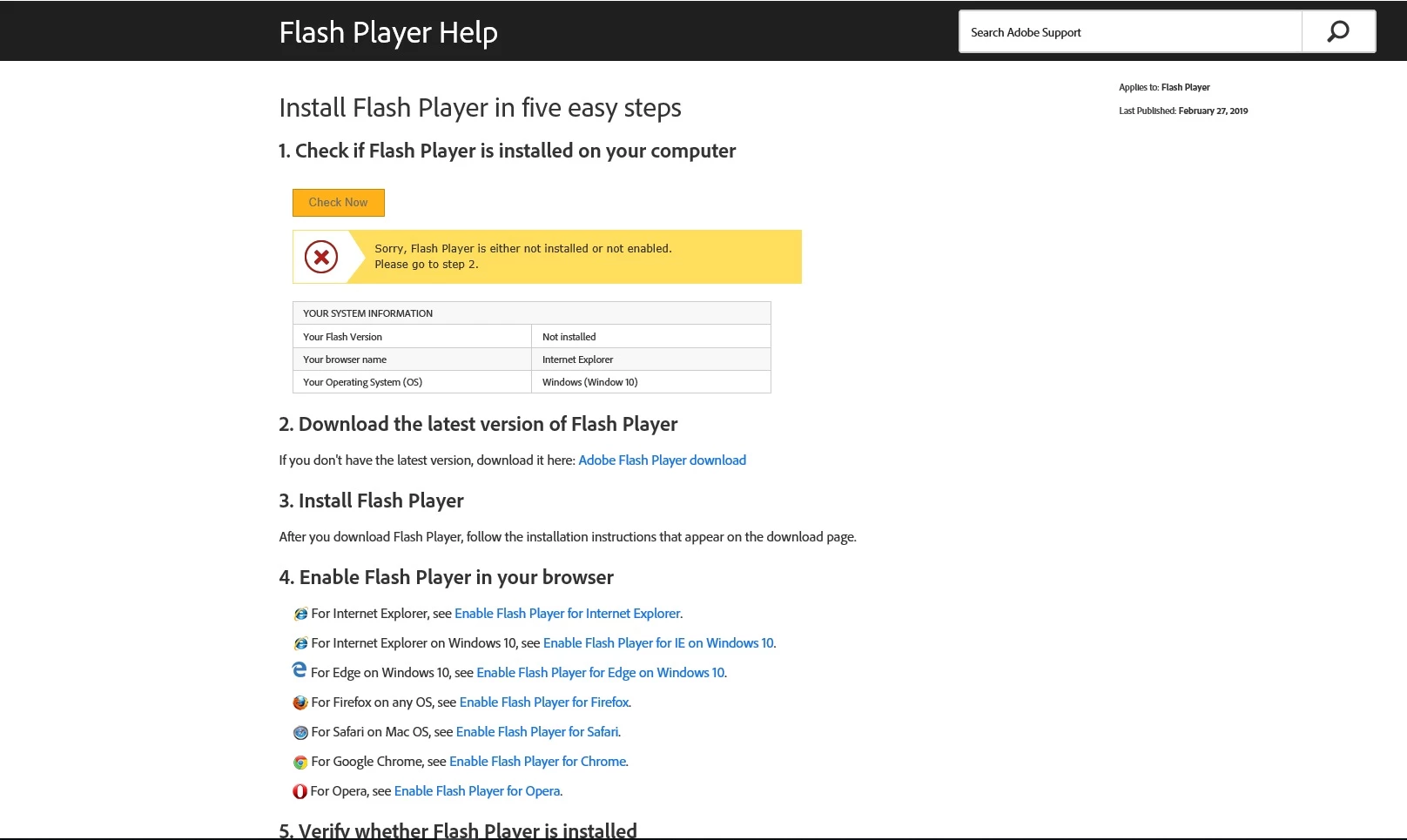Click 'Last Published: February 27, 2019' text
The height and width of the screenshot is (840, 1407).
coord(1183,111)
